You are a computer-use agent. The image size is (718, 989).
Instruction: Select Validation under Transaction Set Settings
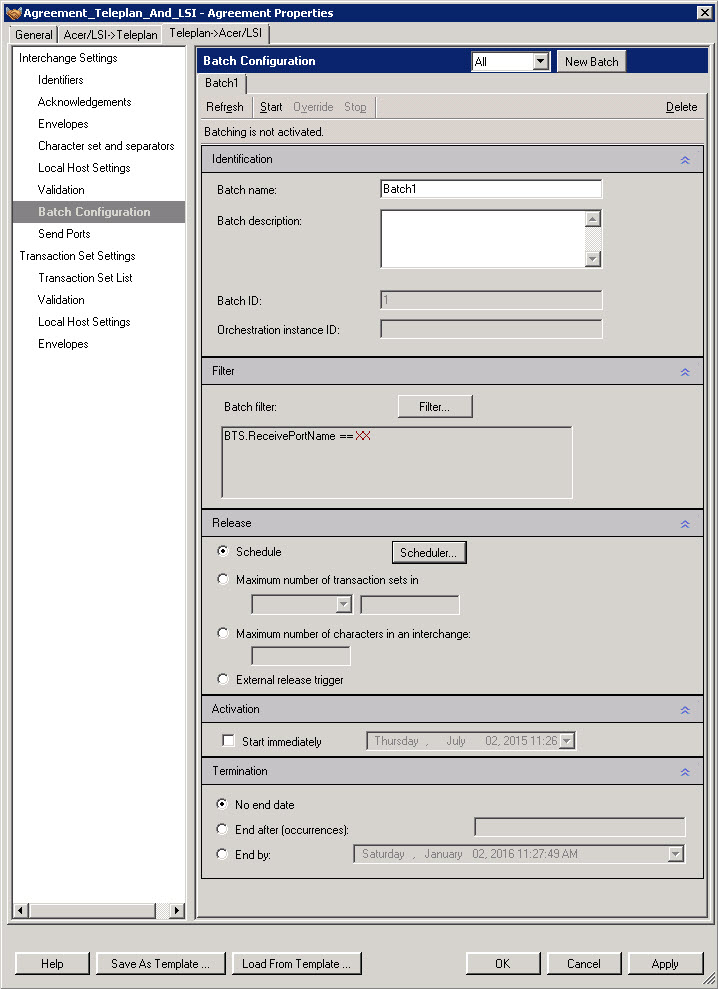[x=61, y=300]
